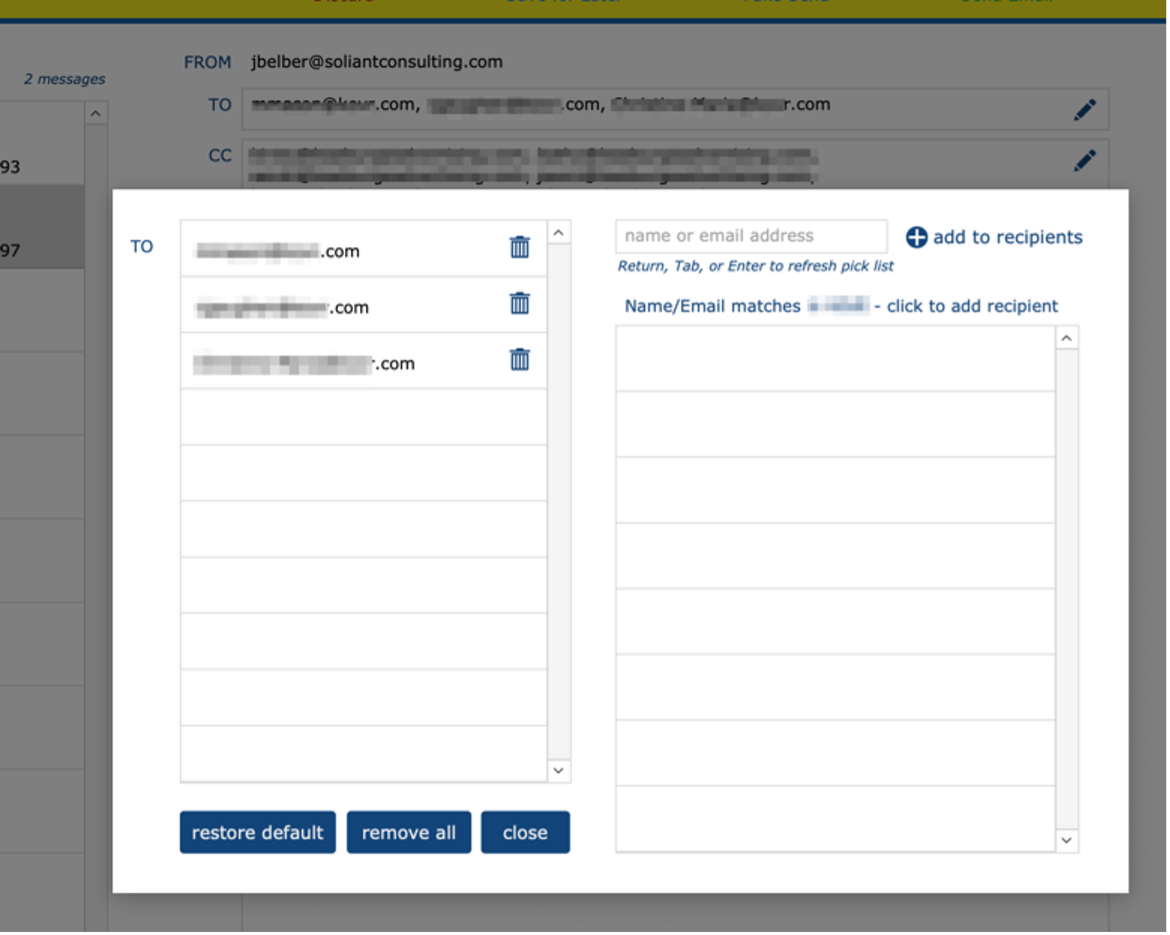Click up arrow of the TO recipients scrollbar

(x=558, y=233)
